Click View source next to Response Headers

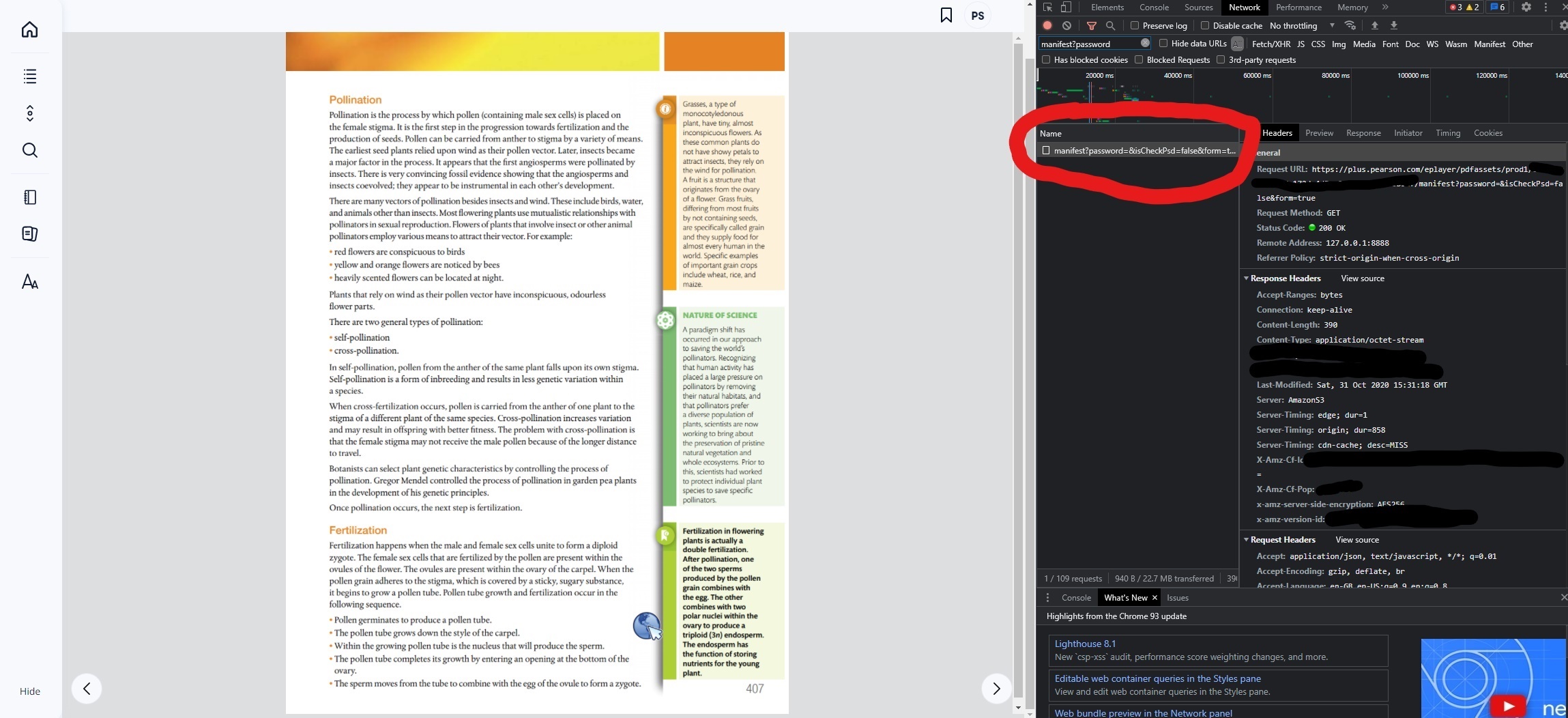1363,278
